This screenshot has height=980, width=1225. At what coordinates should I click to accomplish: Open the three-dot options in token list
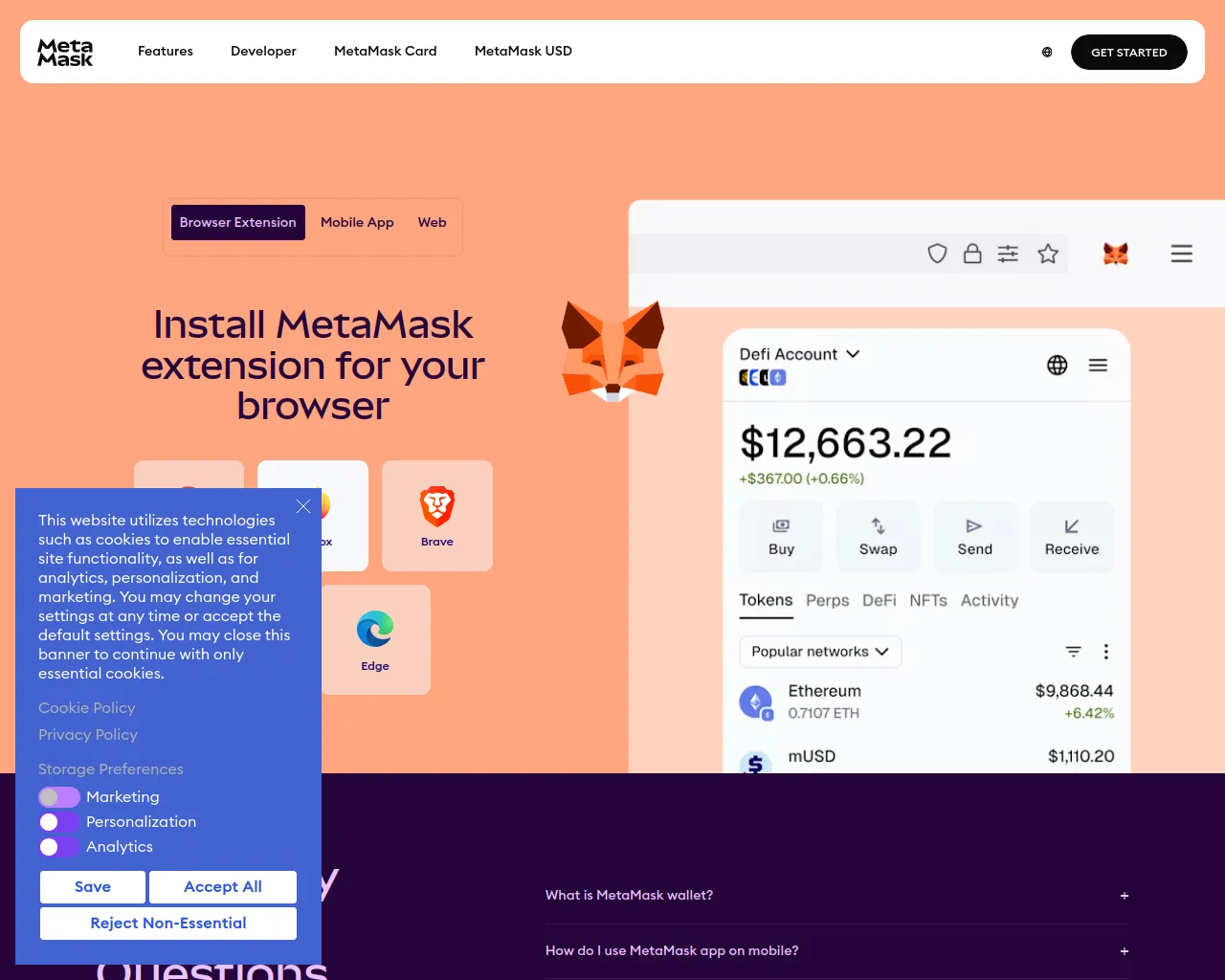pyautogui.click(x=1106, y=652)
